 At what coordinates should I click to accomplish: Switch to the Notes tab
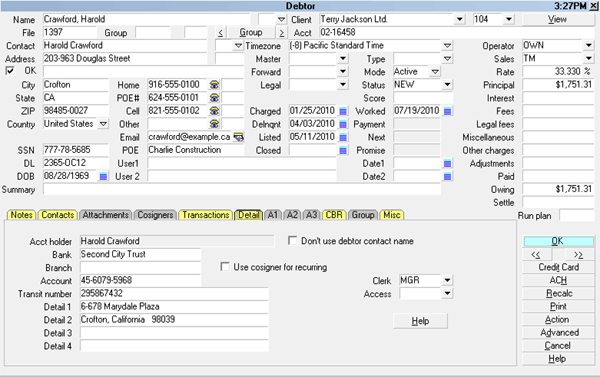coord(21,215)
